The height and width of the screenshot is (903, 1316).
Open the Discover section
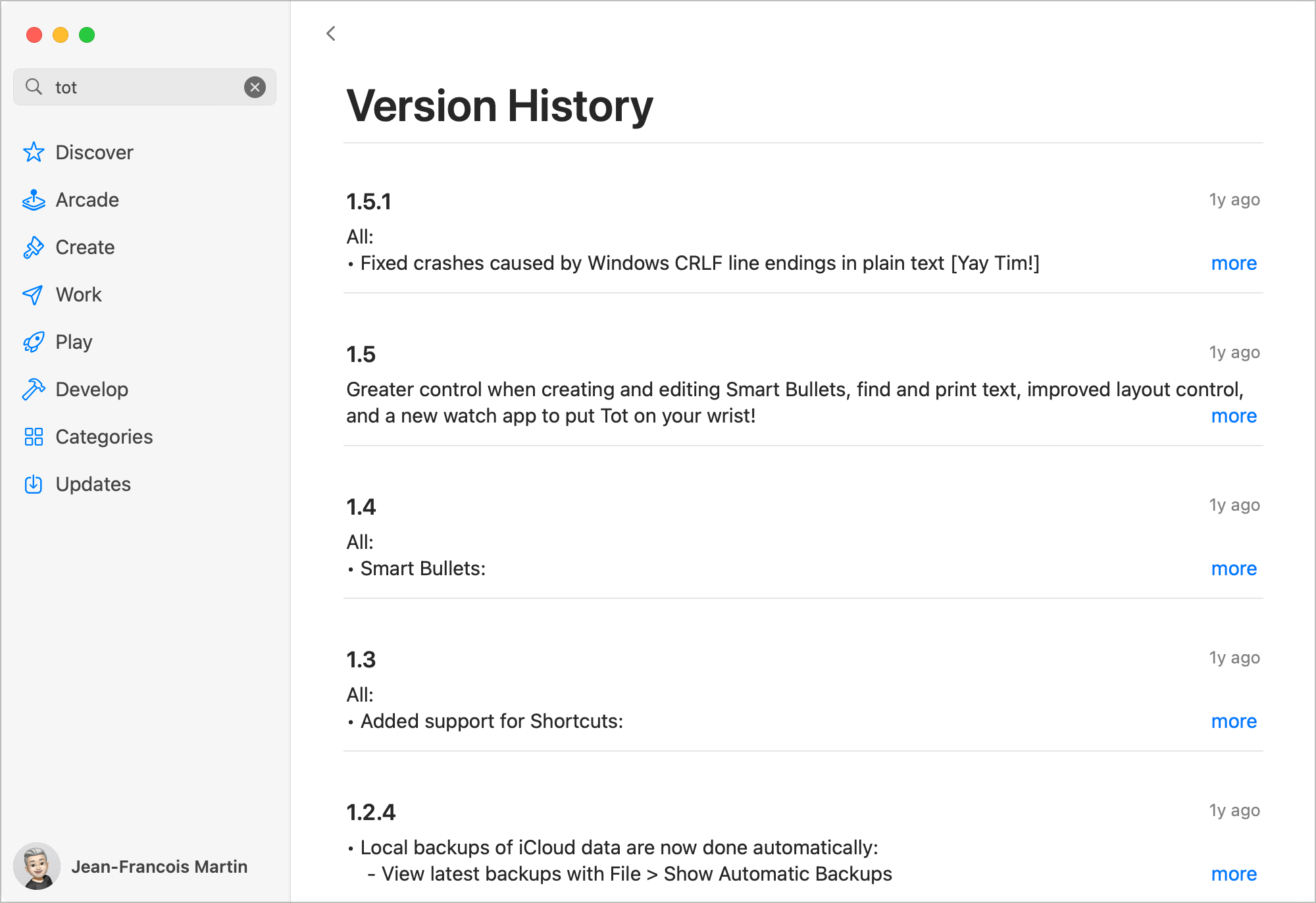[x=94, y=152]
